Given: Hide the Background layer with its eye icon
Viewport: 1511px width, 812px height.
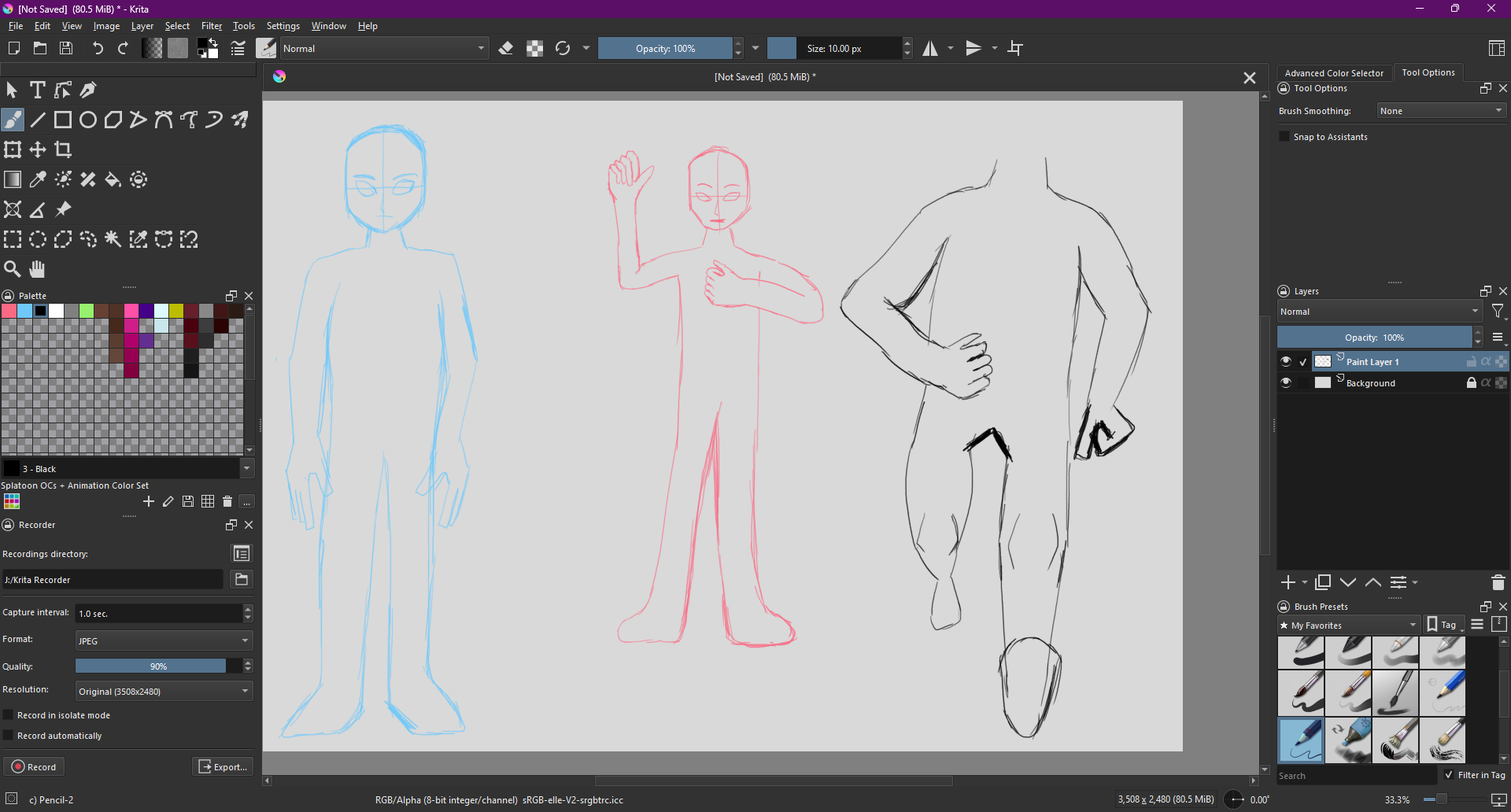Looking at the screenshot, I should click(x=1286, y=382).
